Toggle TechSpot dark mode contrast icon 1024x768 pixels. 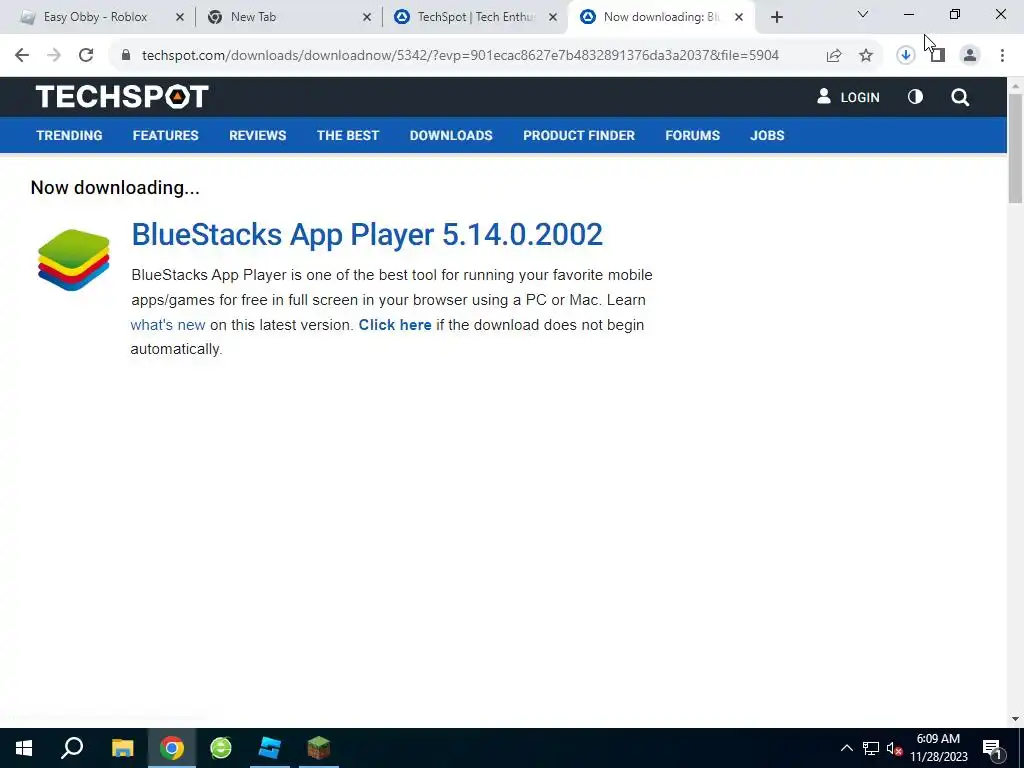[915, 97]
